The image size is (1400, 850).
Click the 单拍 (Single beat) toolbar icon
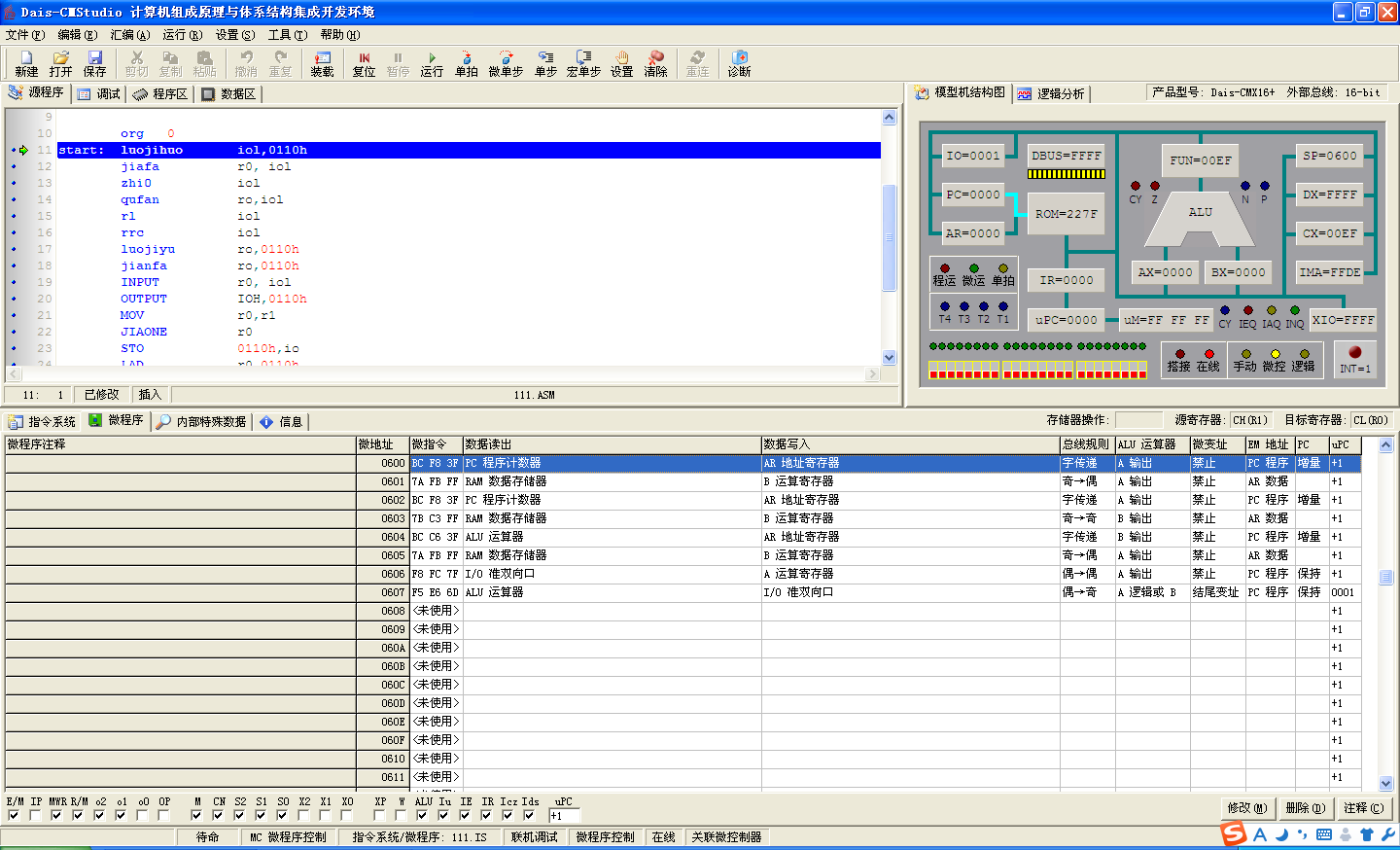coord(467,64)
